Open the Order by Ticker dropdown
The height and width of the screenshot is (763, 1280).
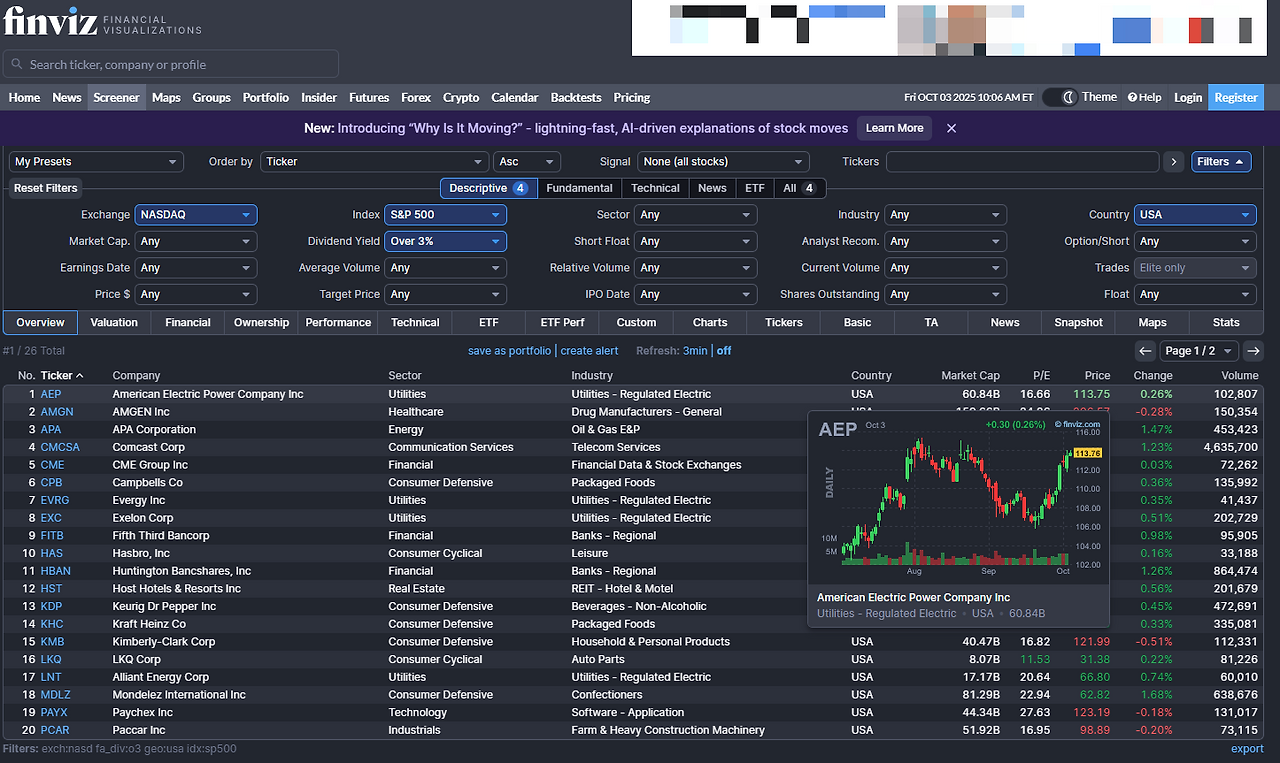coord(374,161)
